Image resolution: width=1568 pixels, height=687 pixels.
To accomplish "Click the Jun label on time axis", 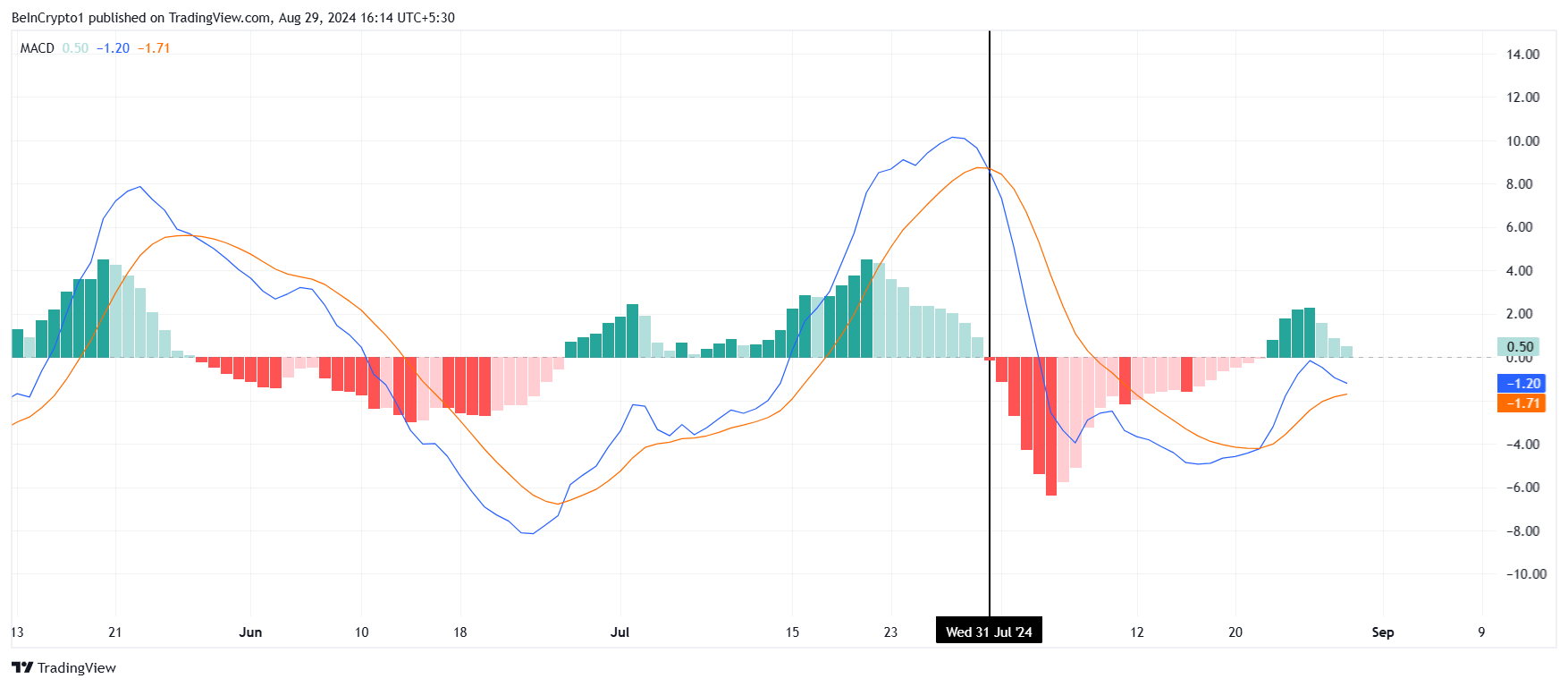I will pyautogui.click(x=250, y=632).
